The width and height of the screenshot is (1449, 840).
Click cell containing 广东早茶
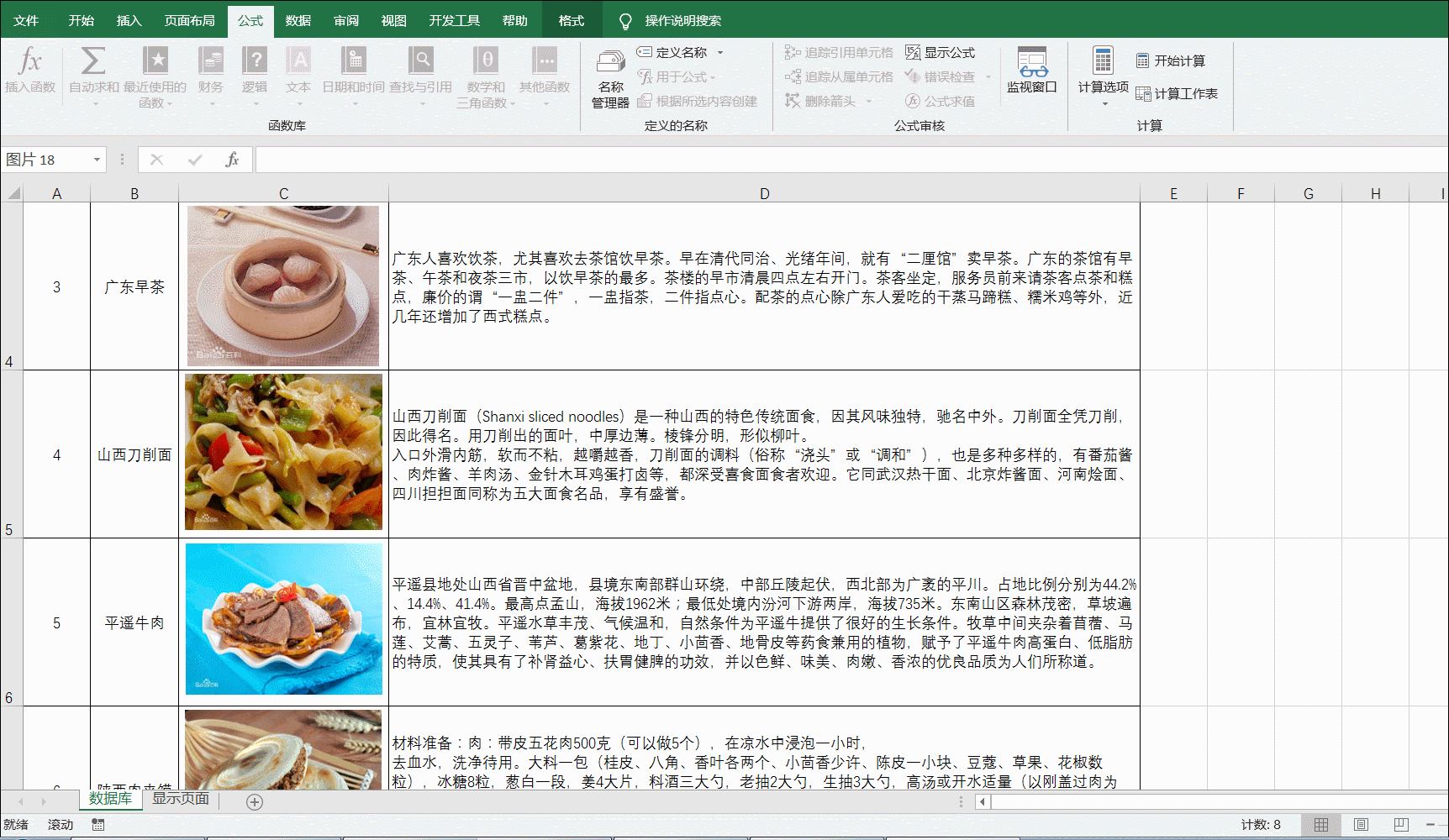[x=134, y=286]
